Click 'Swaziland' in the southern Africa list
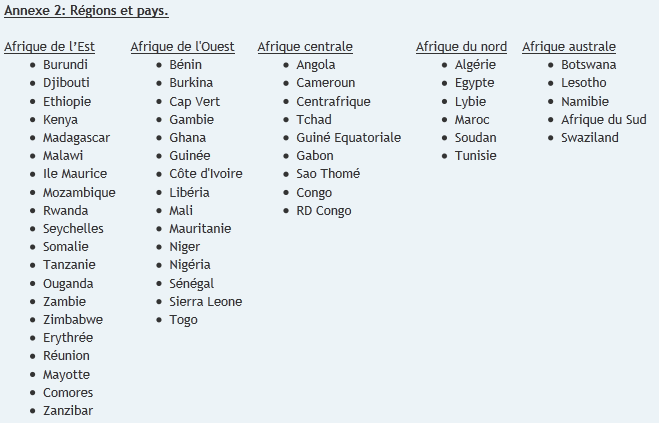This screenshot has height=423, width=659. 590,138
